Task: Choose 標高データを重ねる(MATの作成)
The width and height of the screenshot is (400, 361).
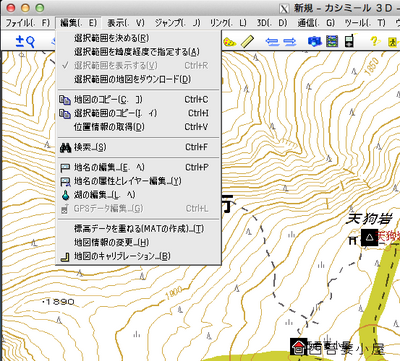Action: pos(138,229)
